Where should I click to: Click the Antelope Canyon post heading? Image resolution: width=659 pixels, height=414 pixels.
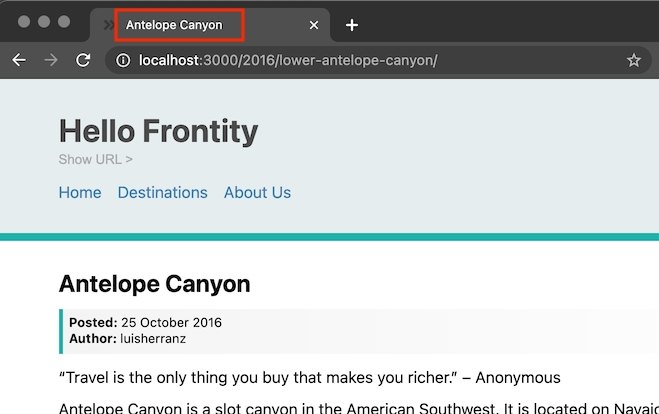pos(154,284)
